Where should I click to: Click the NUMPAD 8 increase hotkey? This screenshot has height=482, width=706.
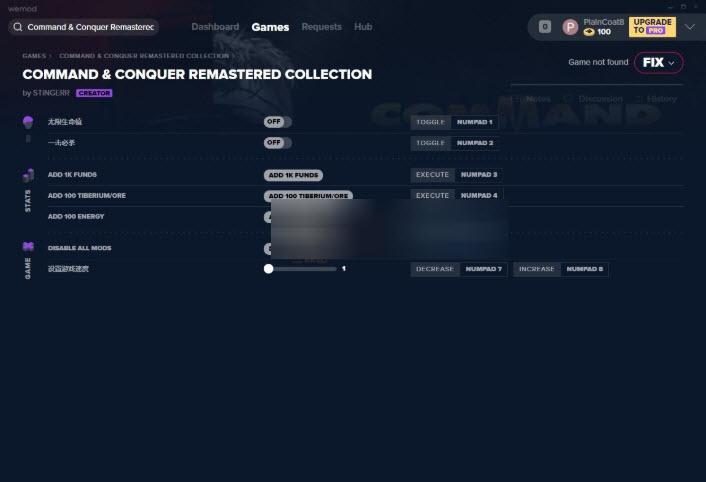(x=584, y=269)
